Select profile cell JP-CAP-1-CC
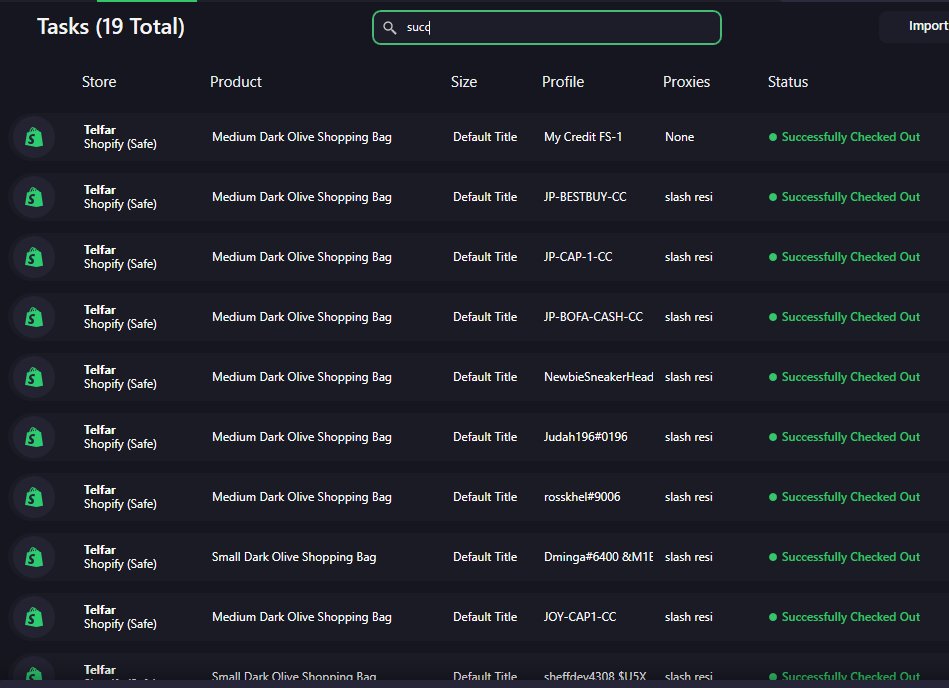The image size is (949, 688). 578,257
